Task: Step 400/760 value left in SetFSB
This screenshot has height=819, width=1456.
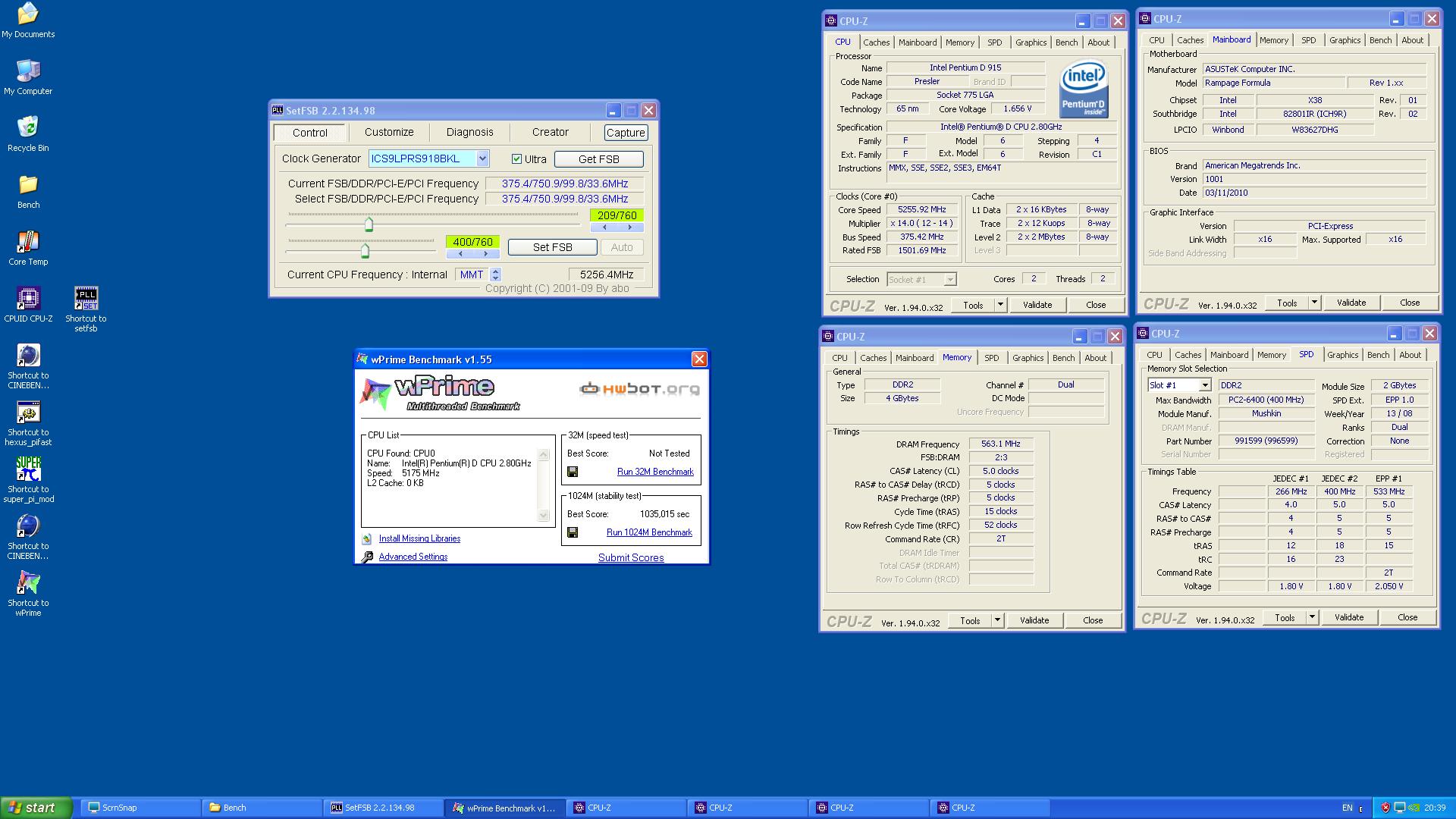Action: click(460, 254)
